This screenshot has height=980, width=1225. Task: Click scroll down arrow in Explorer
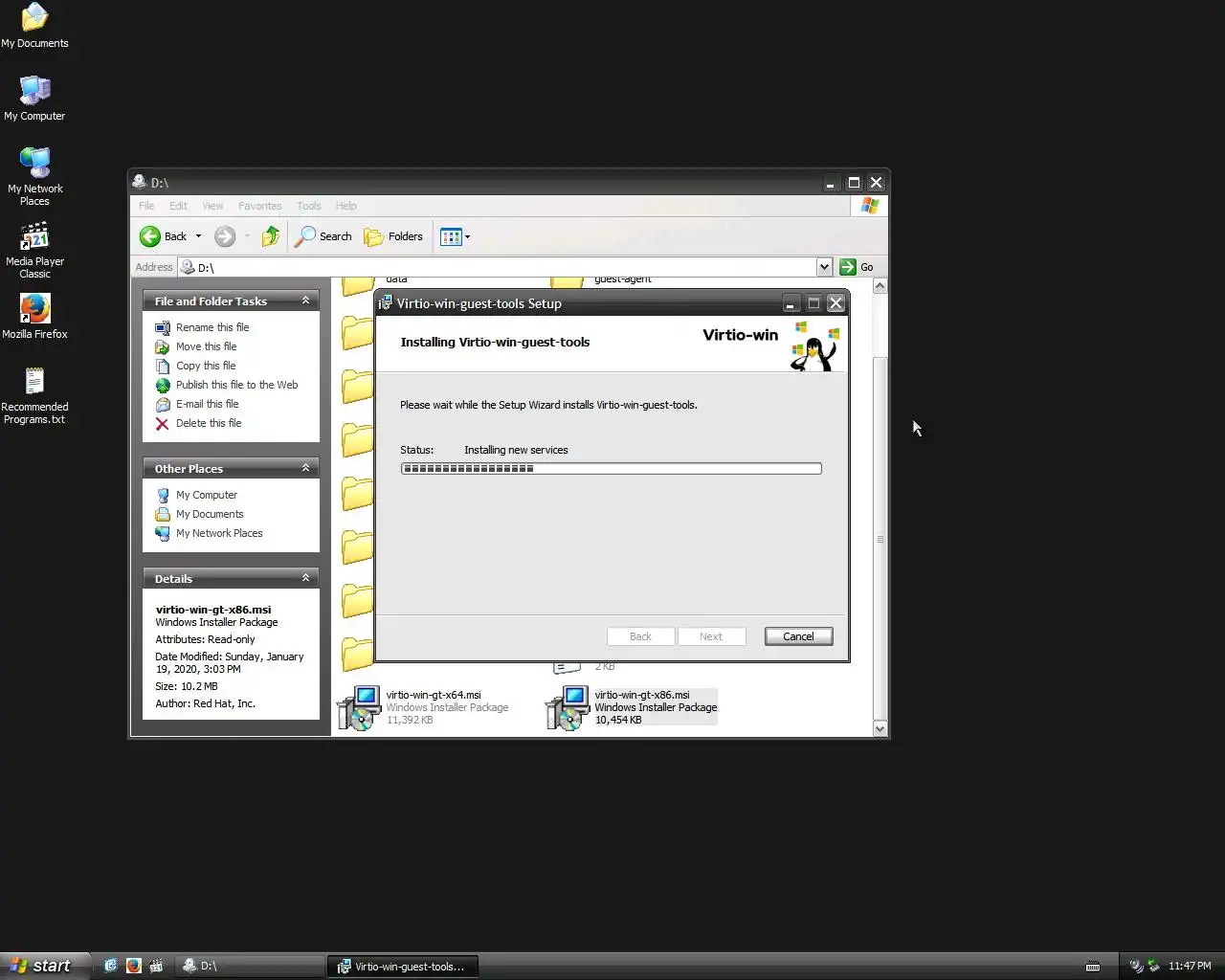tap(880, 728)
